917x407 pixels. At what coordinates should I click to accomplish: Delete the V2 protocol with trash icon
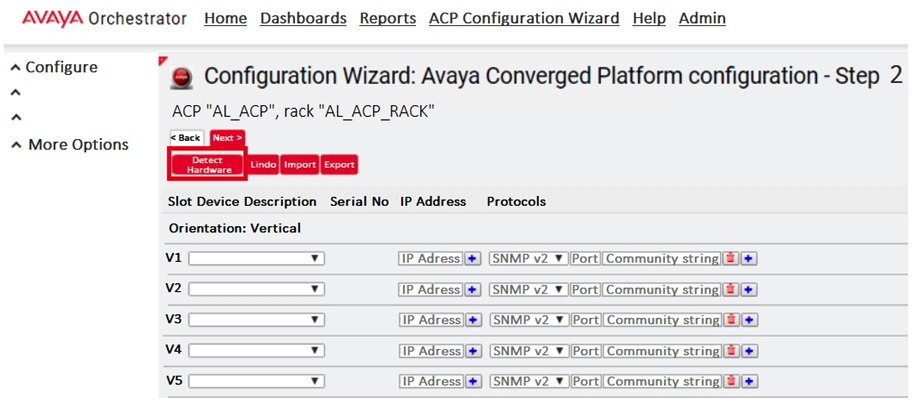[730, 289]
